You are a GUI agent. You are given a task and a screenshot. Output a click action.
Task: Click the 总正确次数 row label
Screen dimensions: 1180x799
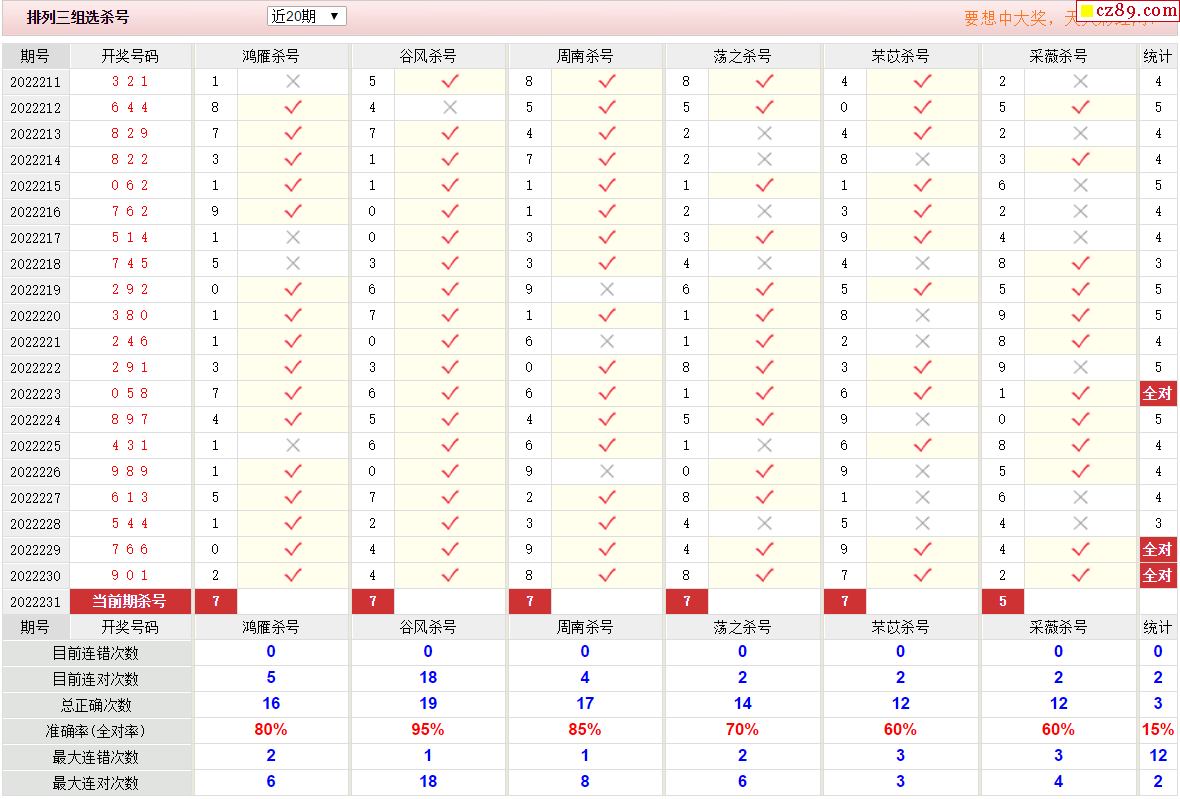point(96,705)
